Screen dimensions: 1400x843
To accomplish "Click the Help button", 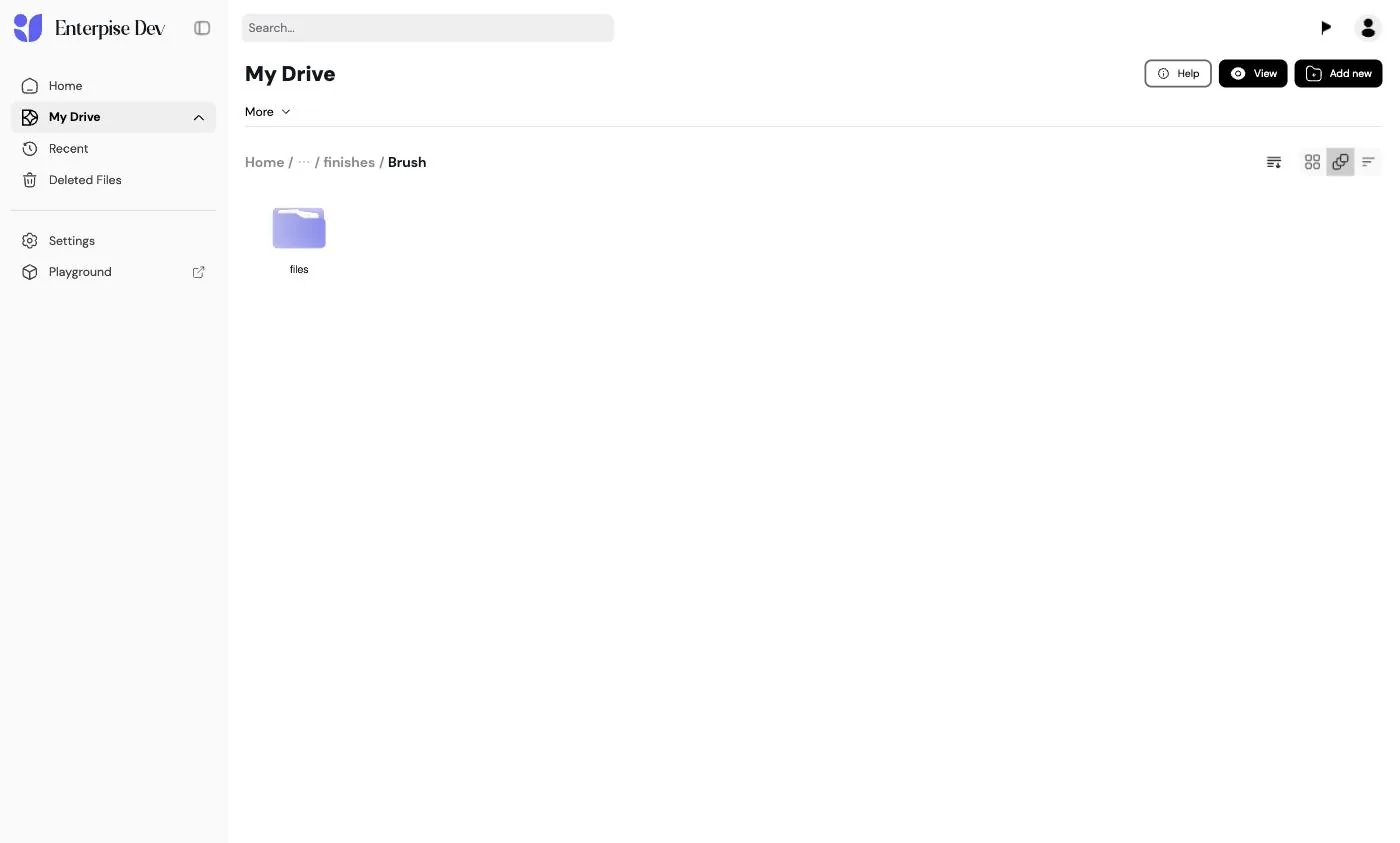I will pos(1178,73).
